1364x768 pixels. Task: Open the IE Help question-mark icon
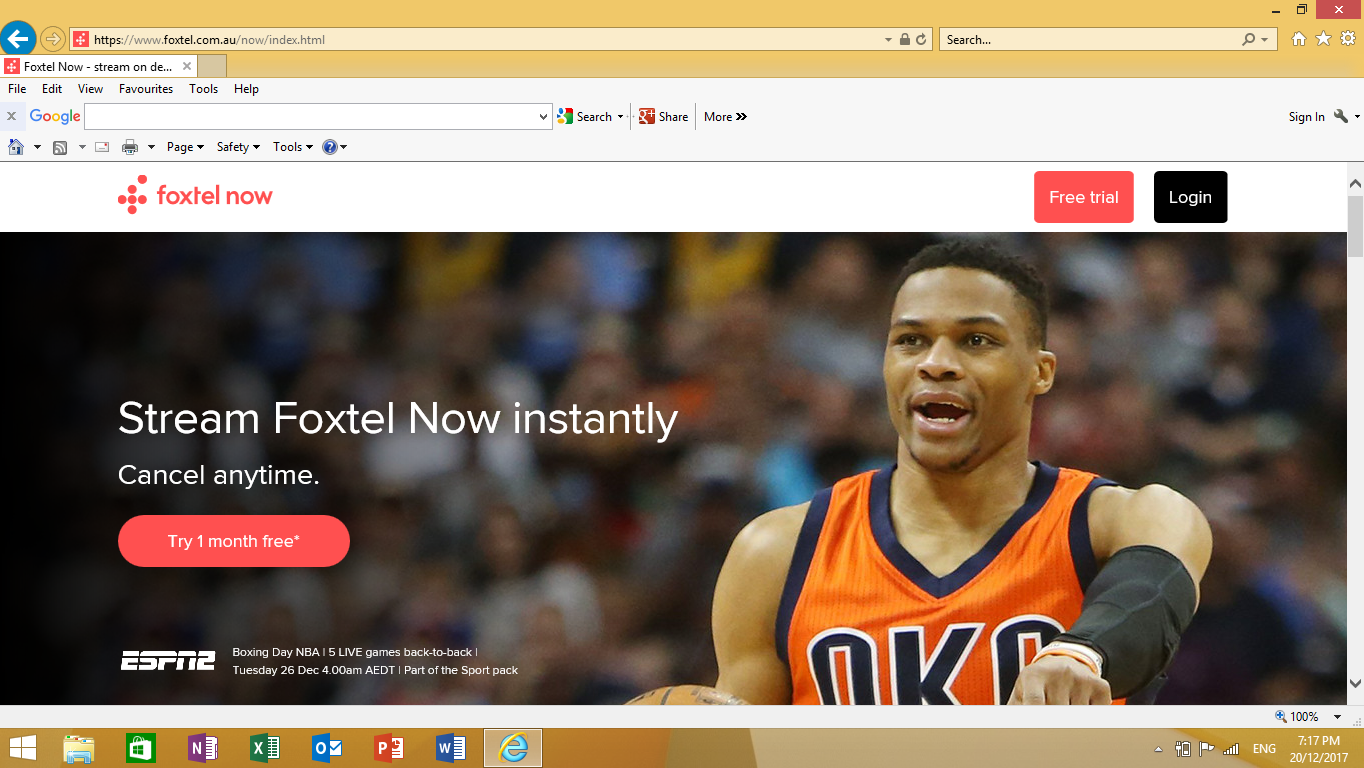329,146
